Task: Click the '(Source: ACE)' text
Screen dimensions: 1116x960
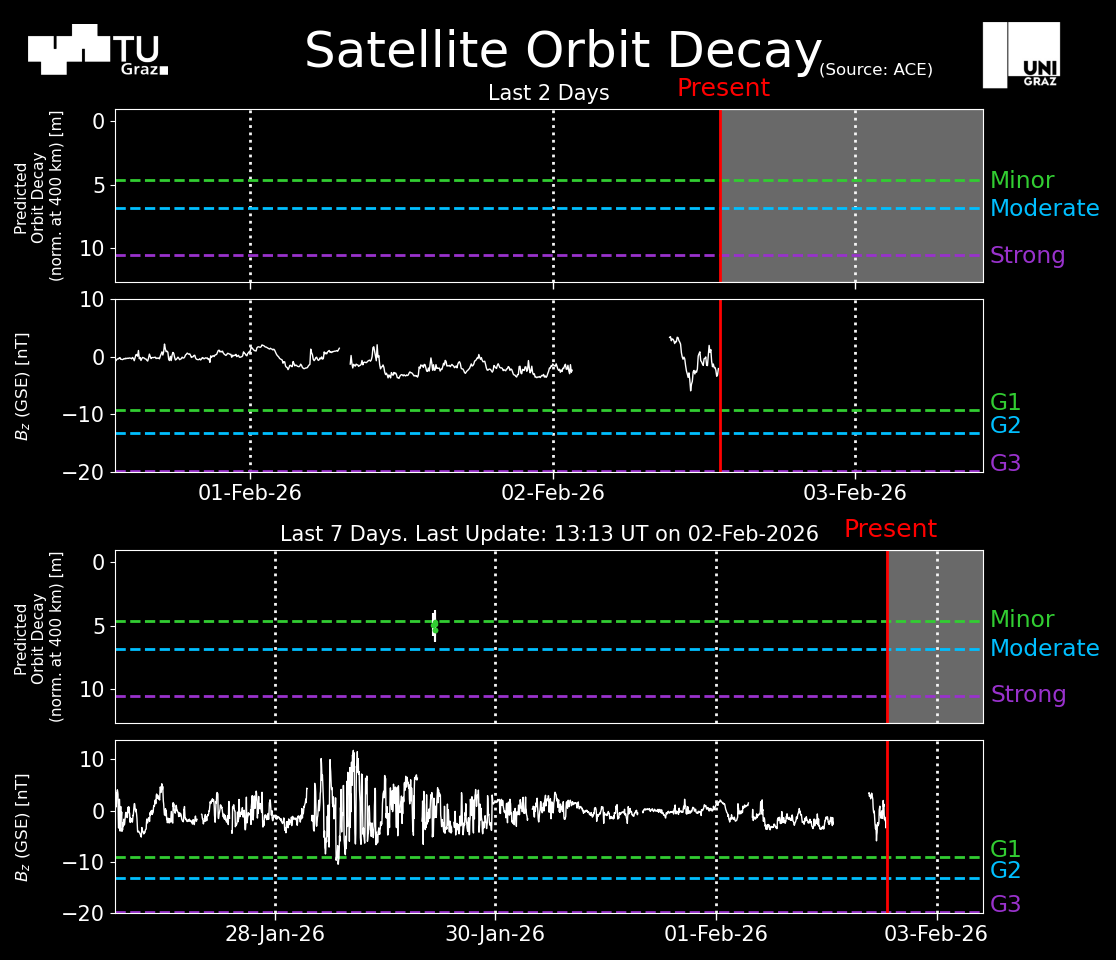Action: 875,70
